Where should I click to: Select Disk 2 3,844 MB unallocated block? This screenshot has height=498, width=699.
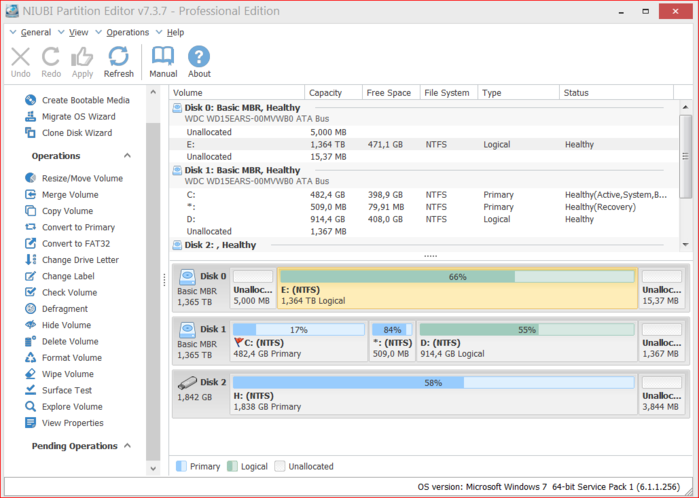662,395
